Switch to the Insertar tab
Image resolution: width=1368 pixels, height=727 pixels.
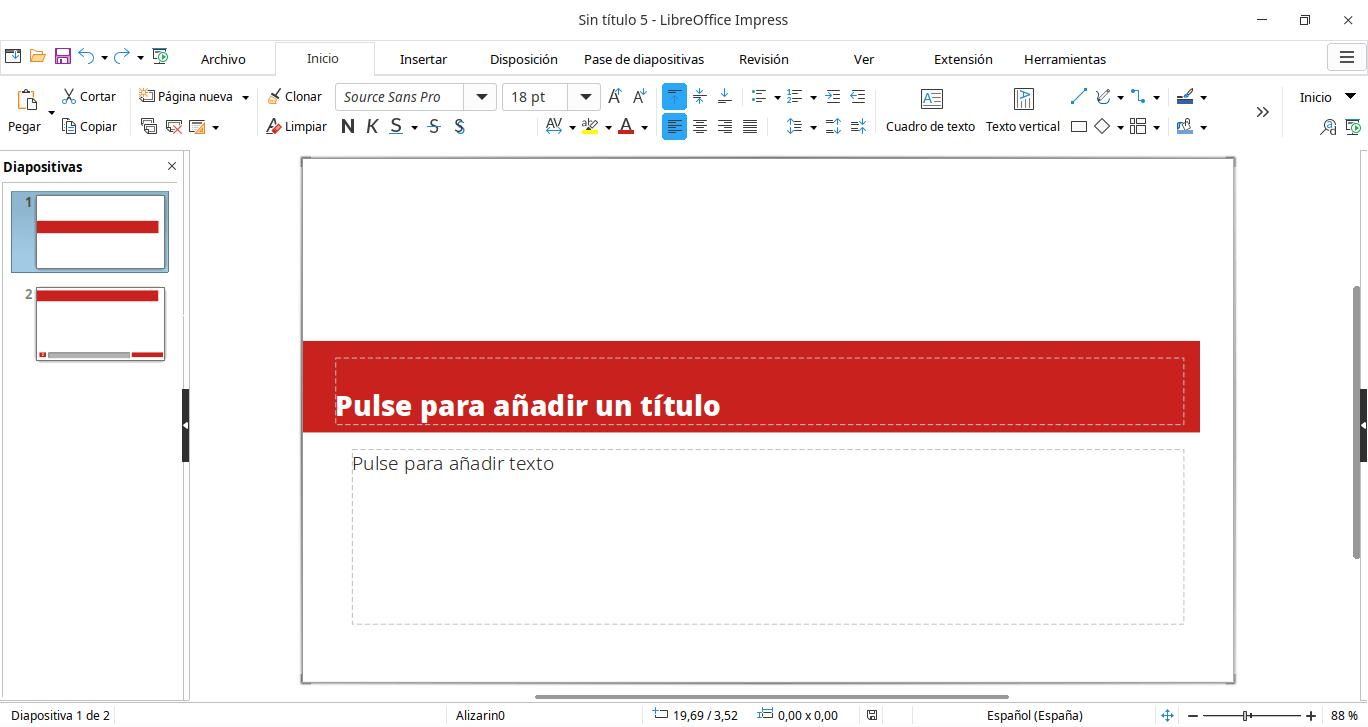(423, 59)
